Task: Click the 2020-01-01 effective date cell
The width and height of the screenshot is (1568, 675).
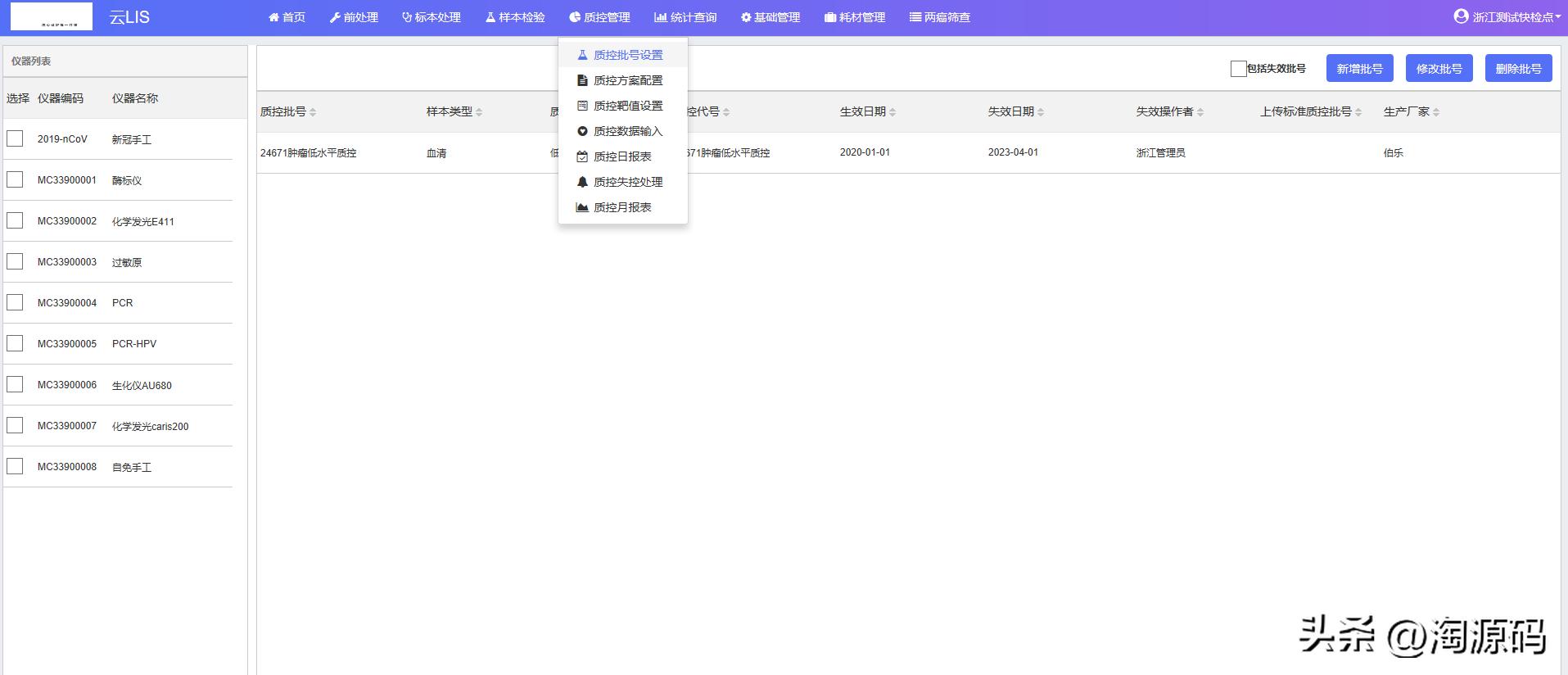Action: coord(865,152)
